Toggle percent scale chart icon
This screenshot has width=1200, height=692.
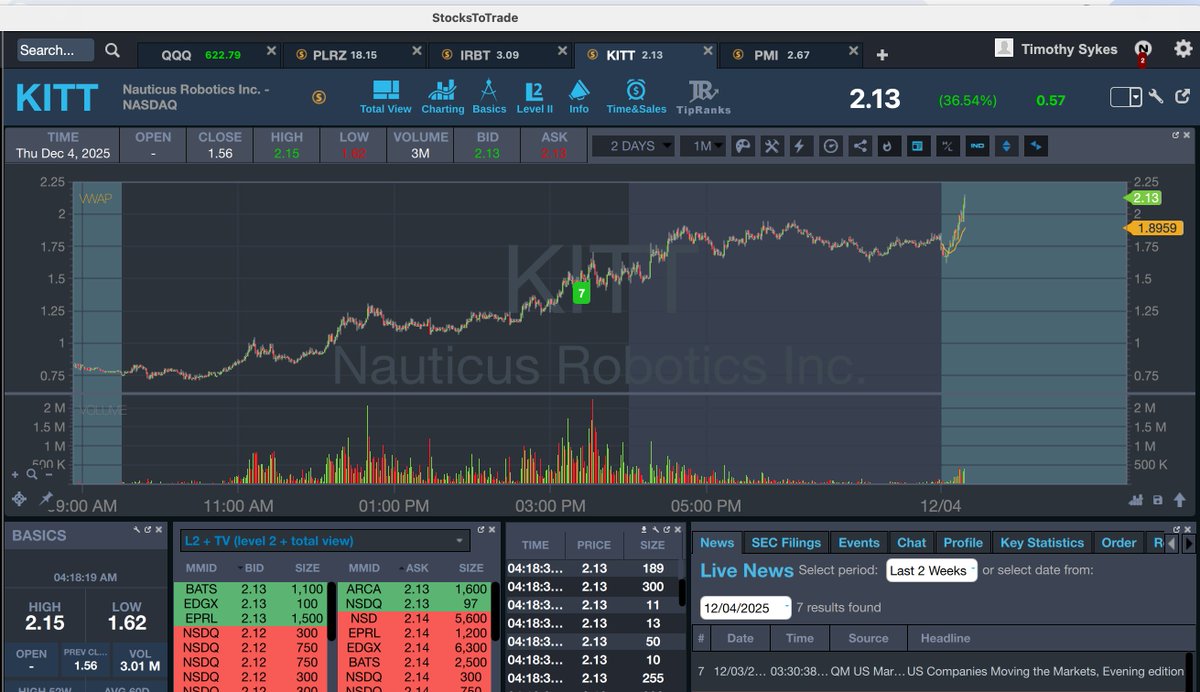pos(947,146)
